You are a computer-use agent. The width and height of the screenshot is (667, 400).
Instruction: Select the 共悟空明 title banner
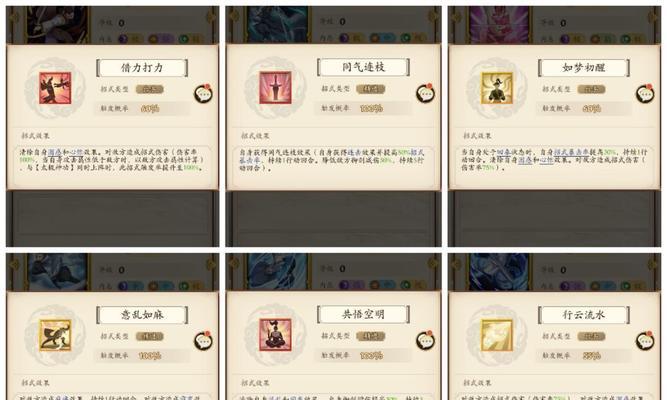363,314
